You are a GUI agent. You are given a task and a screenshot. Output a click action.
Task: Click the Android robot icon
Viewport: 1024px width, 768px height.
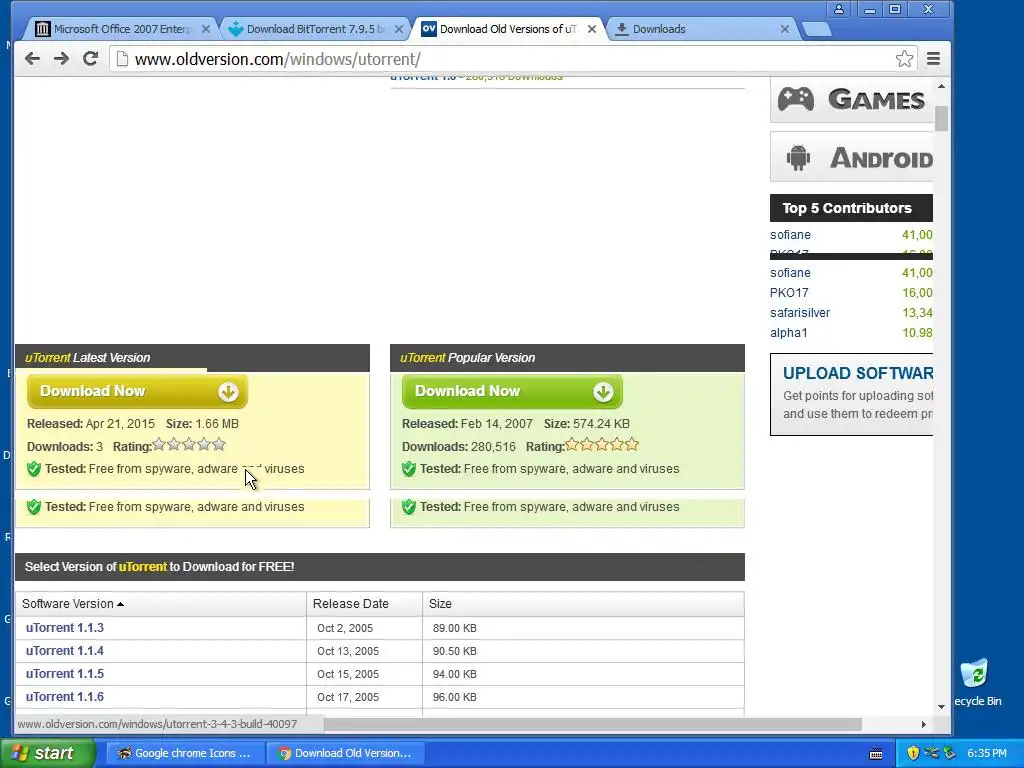click(x=798, y=157)
